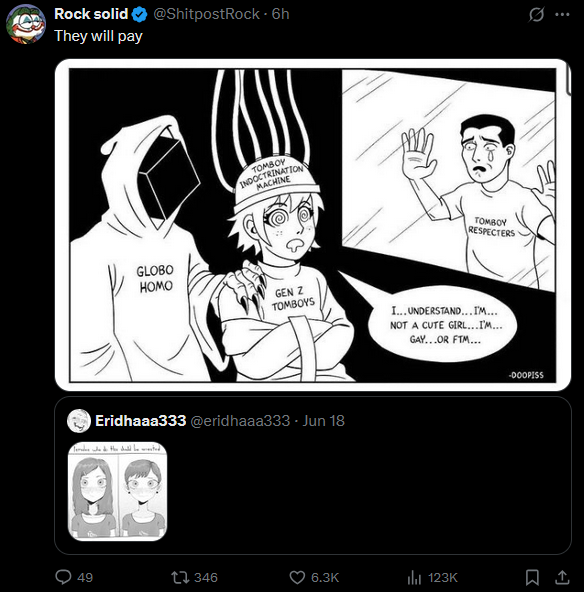This screenshot has width=584, height=592.
Task: Click the repost arrows icon
Action: (179, 577)
